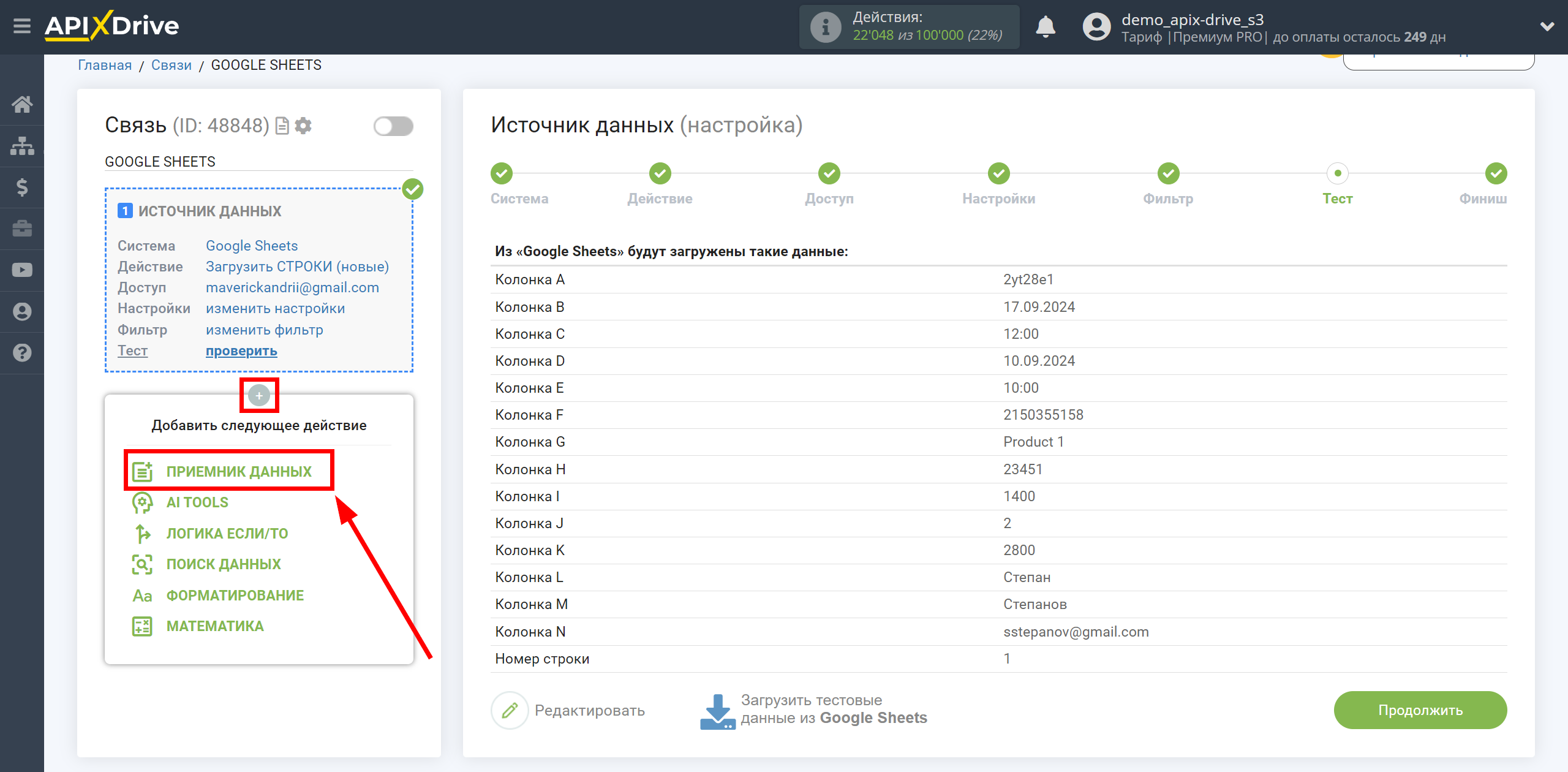
Task: Copy connection via document icon
Action: point(282,126)
